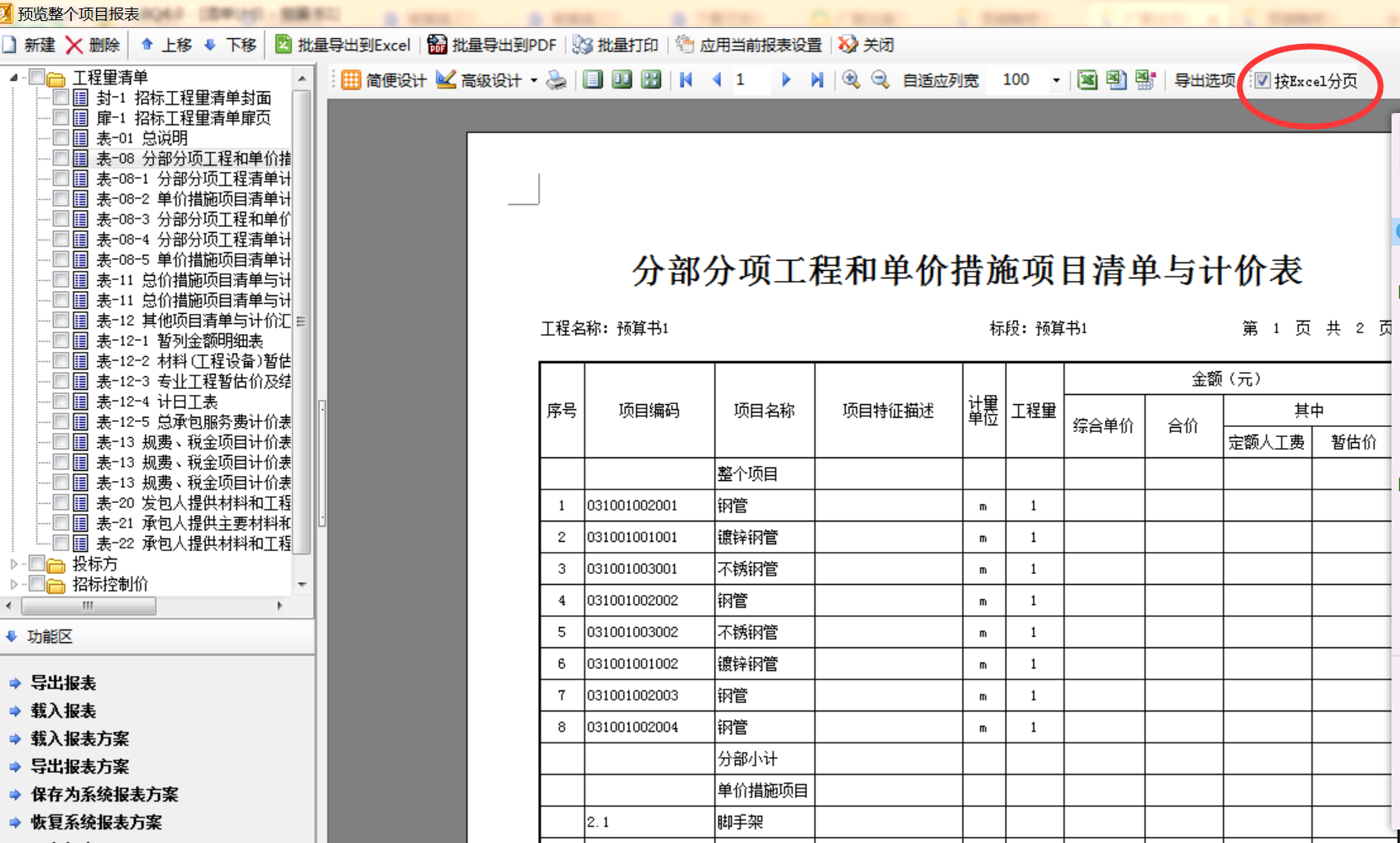The image size is (1400, 843).
Task: Open the zoom percentage dropdown
Action: pos(1056,81)
